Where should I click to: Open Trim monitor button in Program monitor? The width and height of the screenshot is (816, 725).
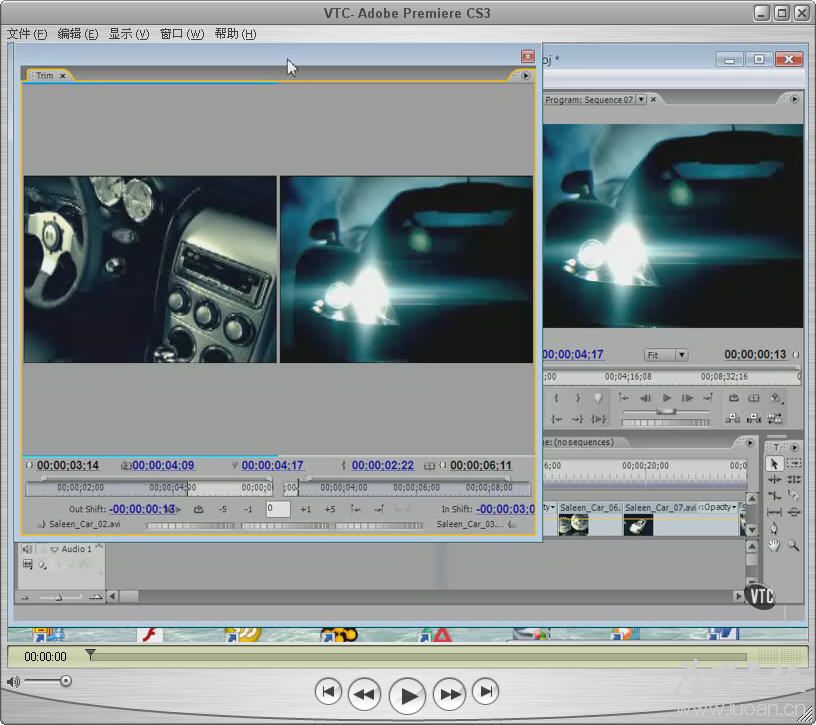pyautogui.click(x=775, y=418)
